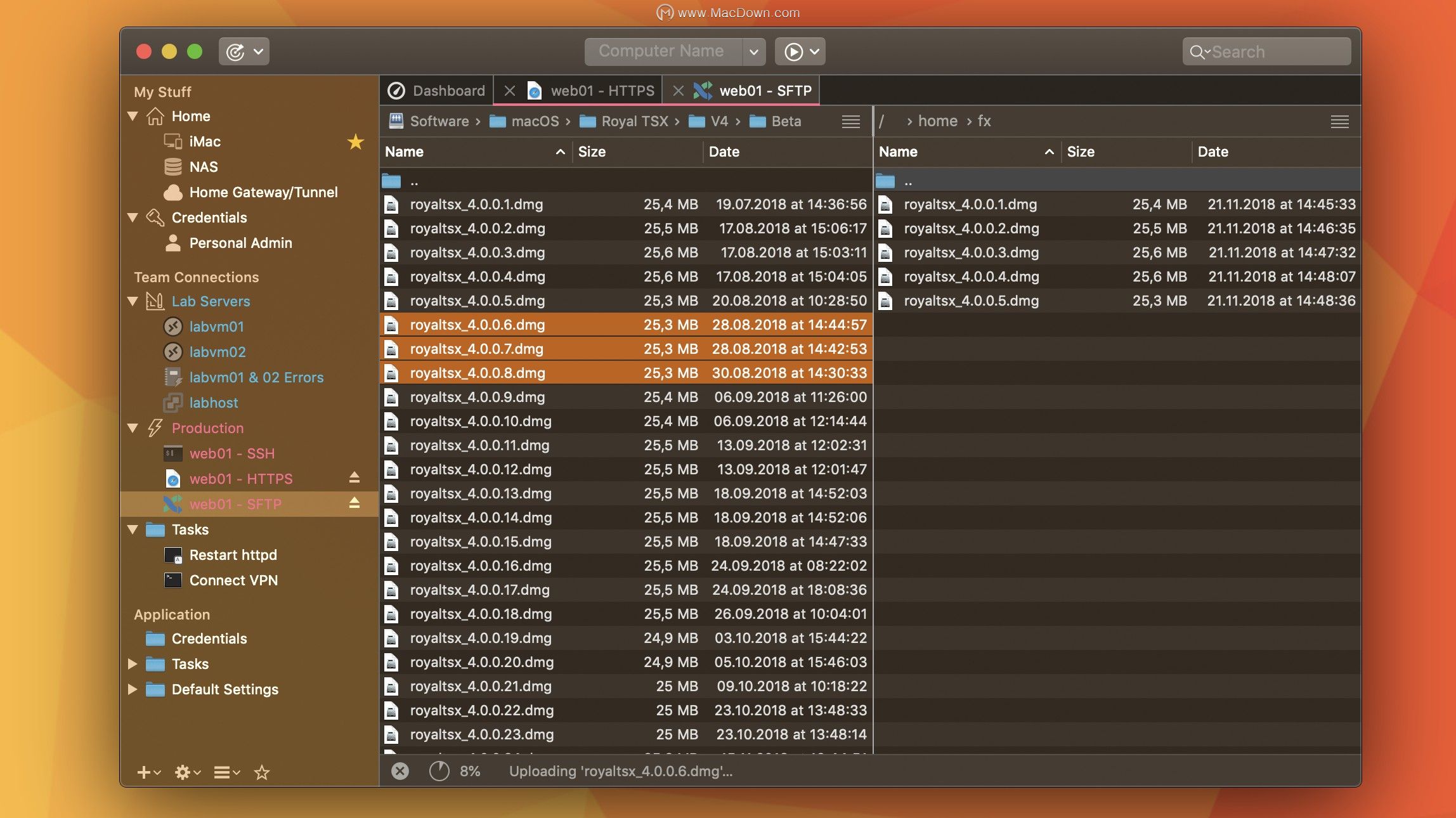
Task: Toggle visibility for web01 - HTTPS connection
Action: [x=353, y=478]
